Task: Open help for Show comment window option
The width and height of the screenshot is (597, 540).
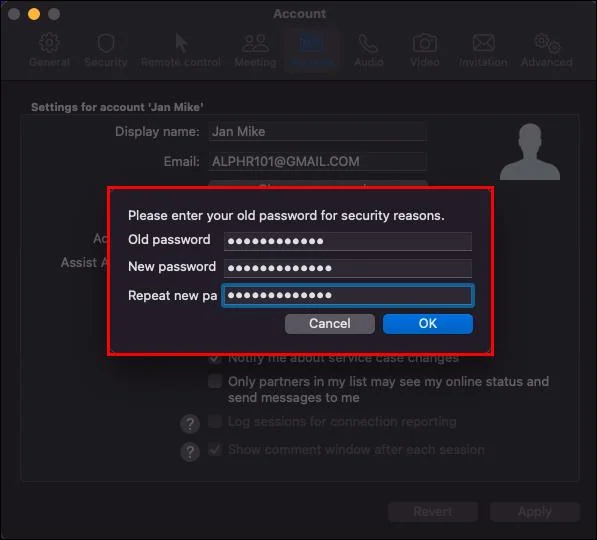Action: tap(190, 452)
